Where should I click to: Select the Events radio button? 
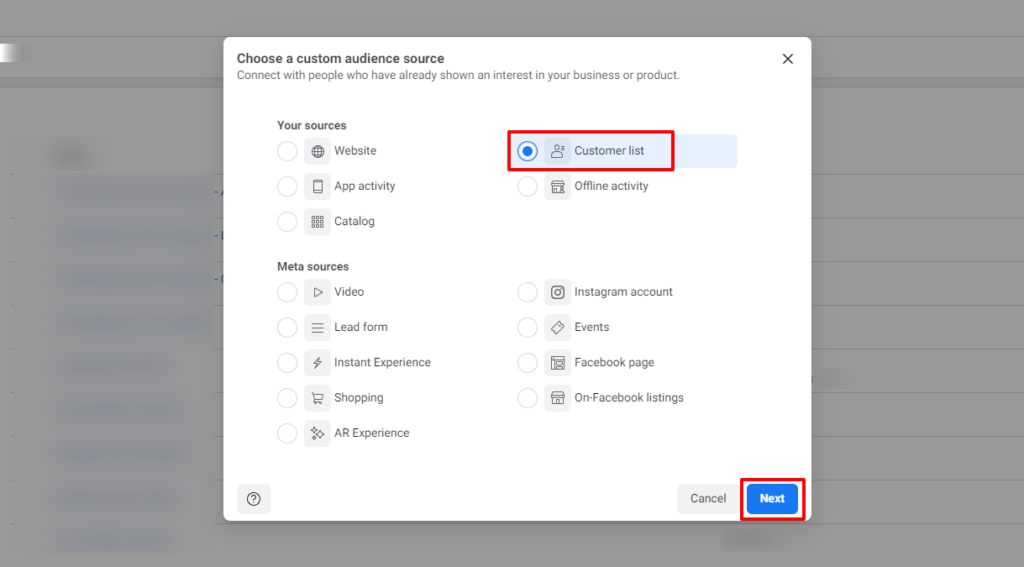coord(528,328)
